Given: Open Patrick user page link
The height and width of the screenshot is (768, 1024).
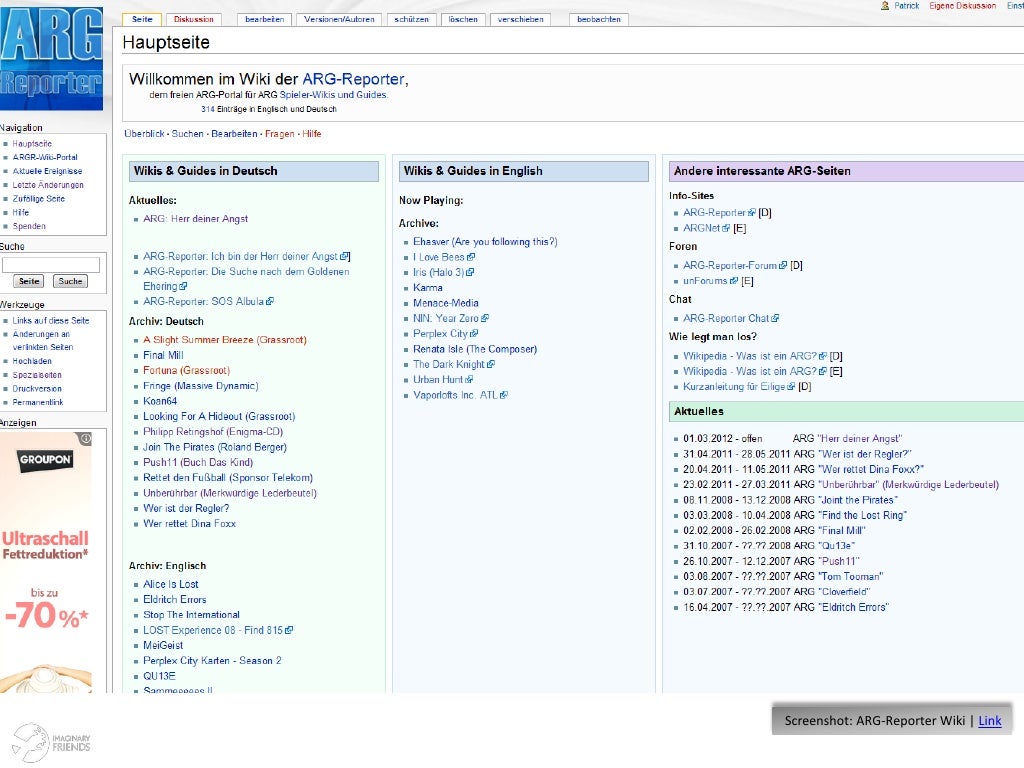Looking at the screenshot, I should [x=906, y=5].
